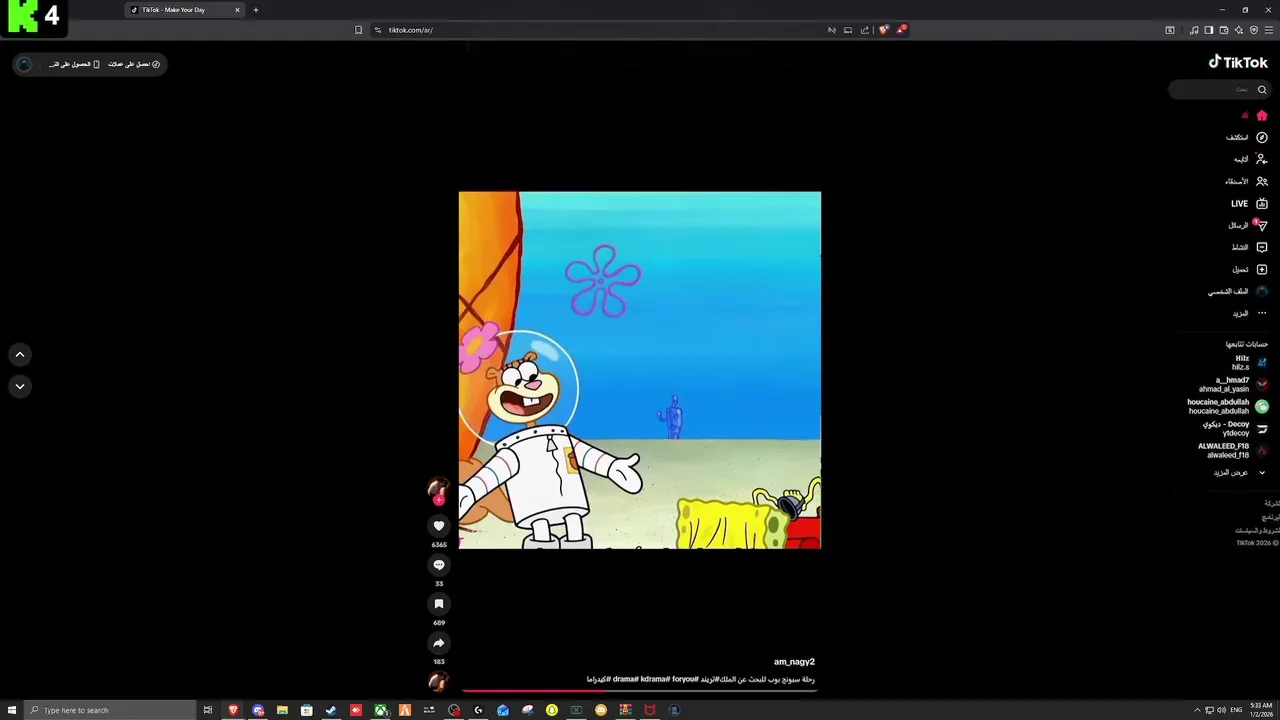The width and height of the screenshot is (1280, 720).
Task: Click the SpongeBob video to pause it
Action: click(640, 370)
